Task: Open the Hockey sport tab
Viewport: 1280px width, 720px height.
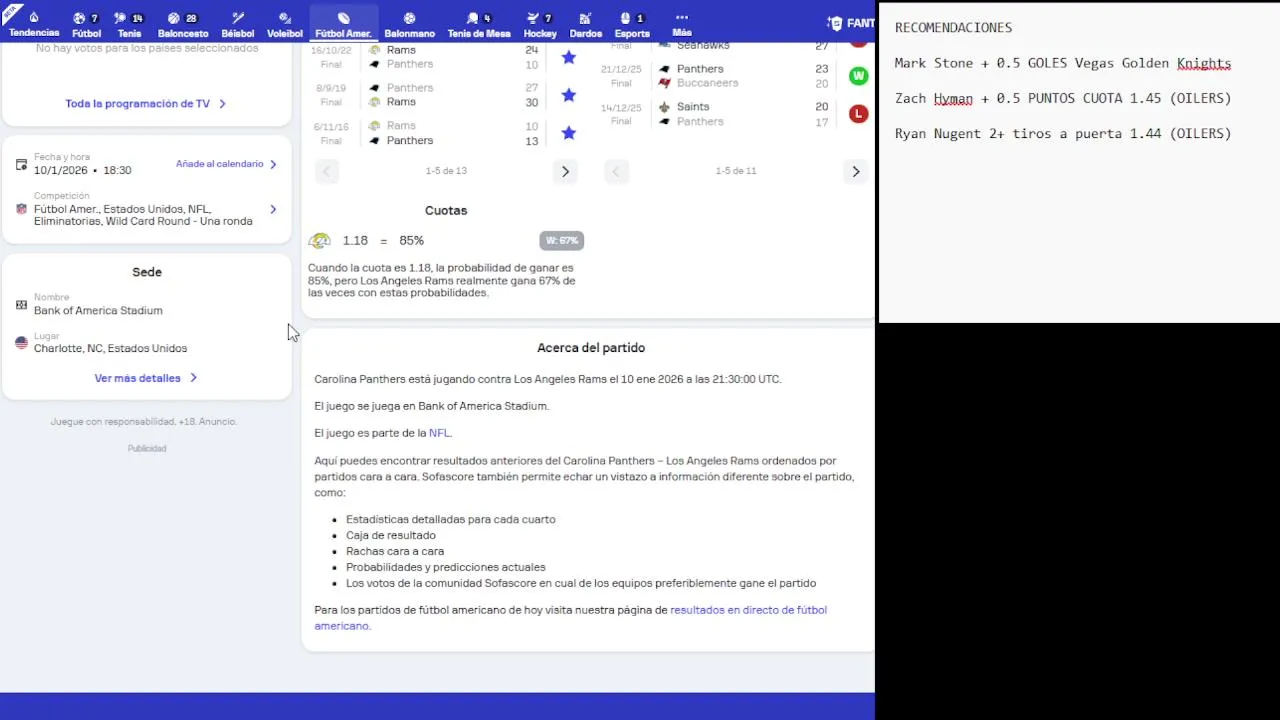Action: 540,24
